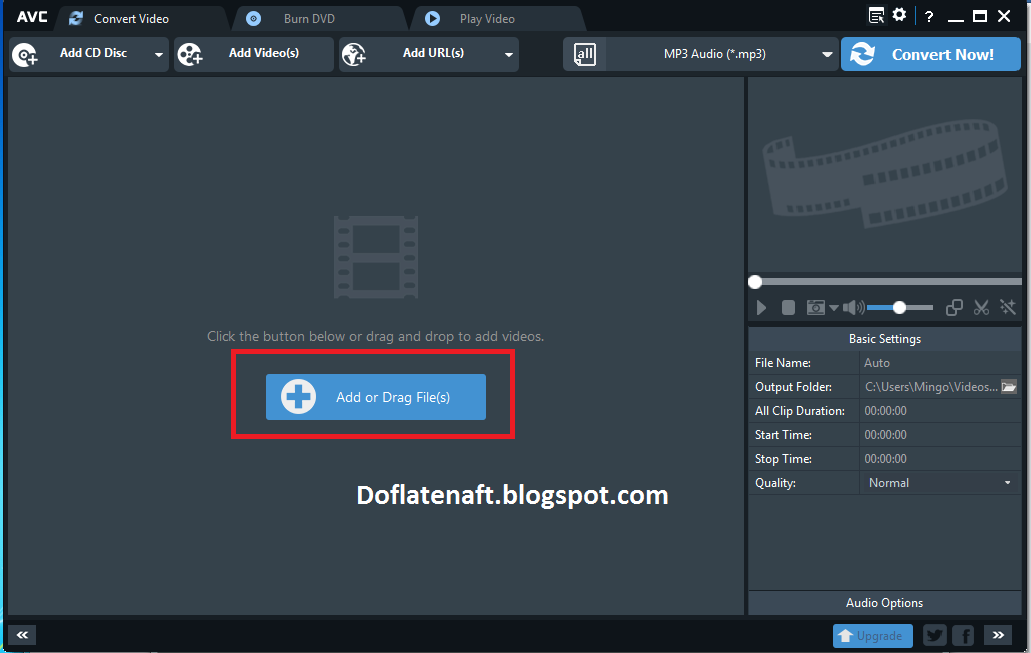Screen dimensions: 1031x653
Task: Click the Convert Now refresh arrows icon
Action: coord(862,54)
